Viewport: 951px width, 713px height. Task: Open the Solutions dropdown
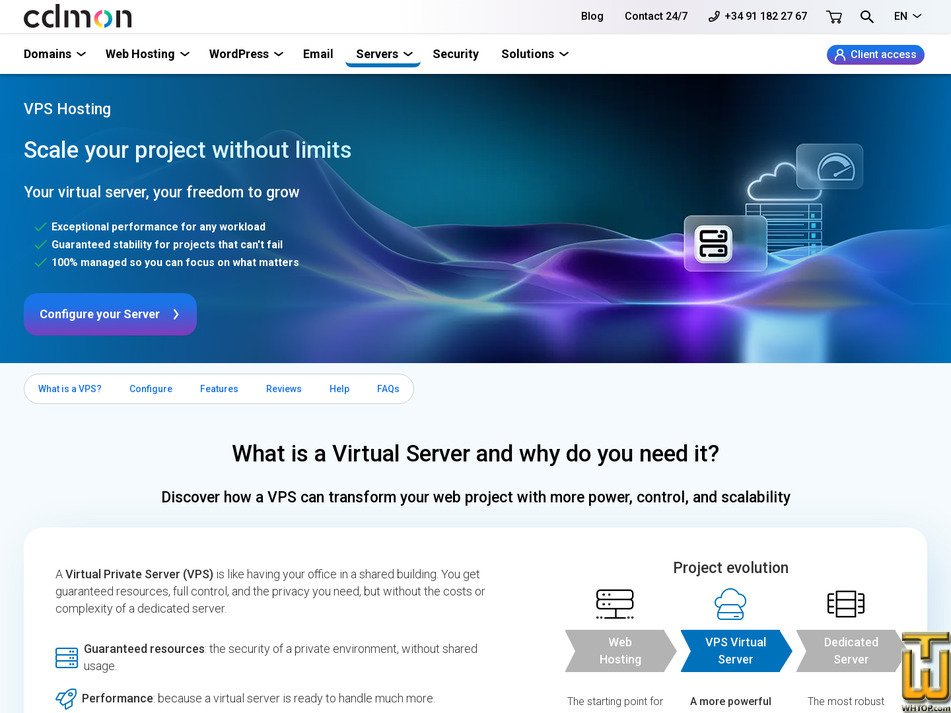tap(534, 54)
